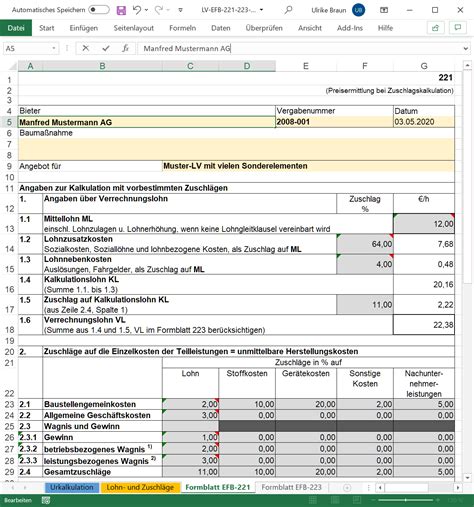Open the Seitenlayout ribbon tab
Screen dimensions: 474x507
click(134, 28)
